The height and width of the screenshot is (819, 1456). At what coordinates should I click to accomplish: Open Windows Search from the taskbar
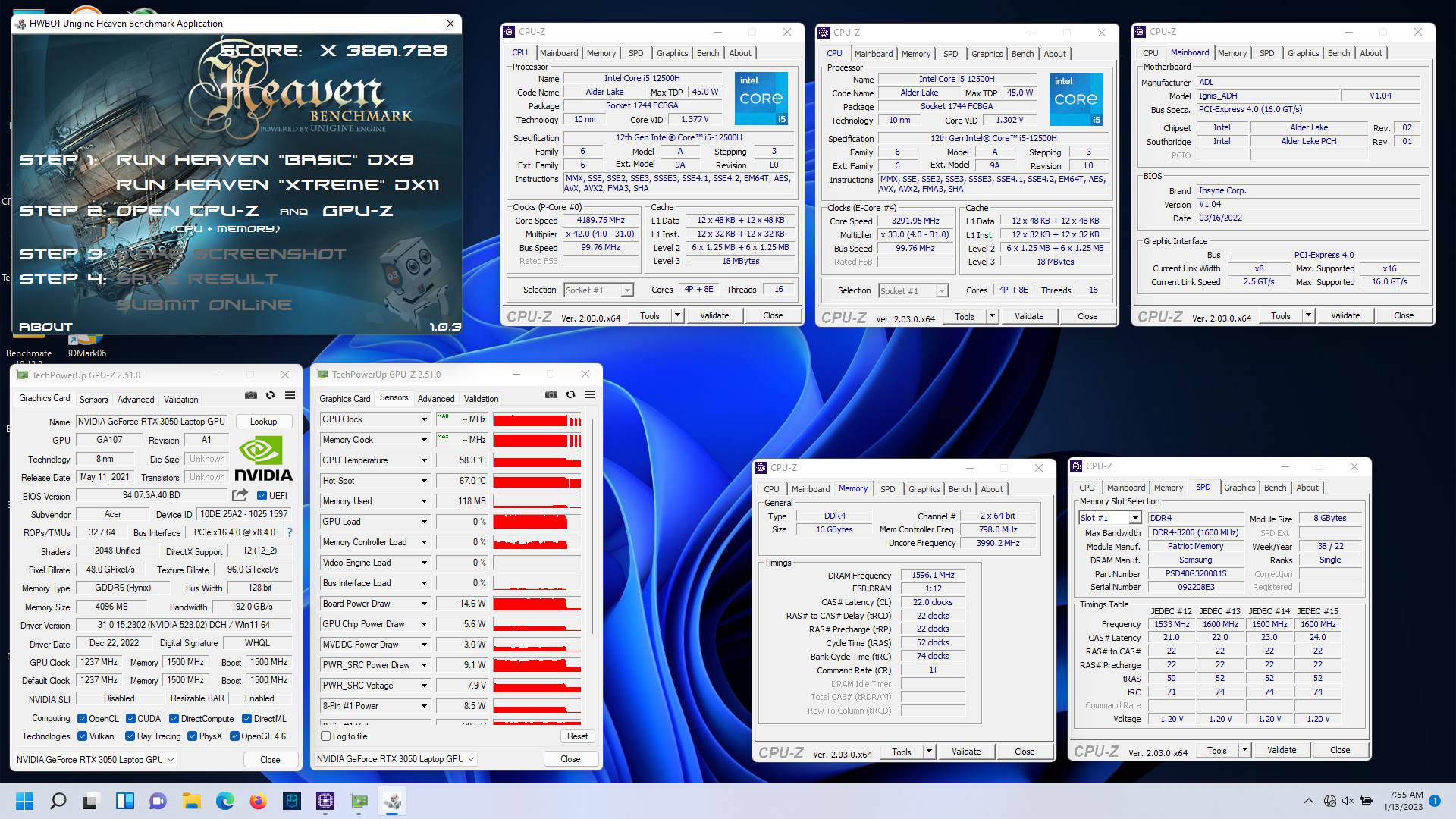click(58, 801)
